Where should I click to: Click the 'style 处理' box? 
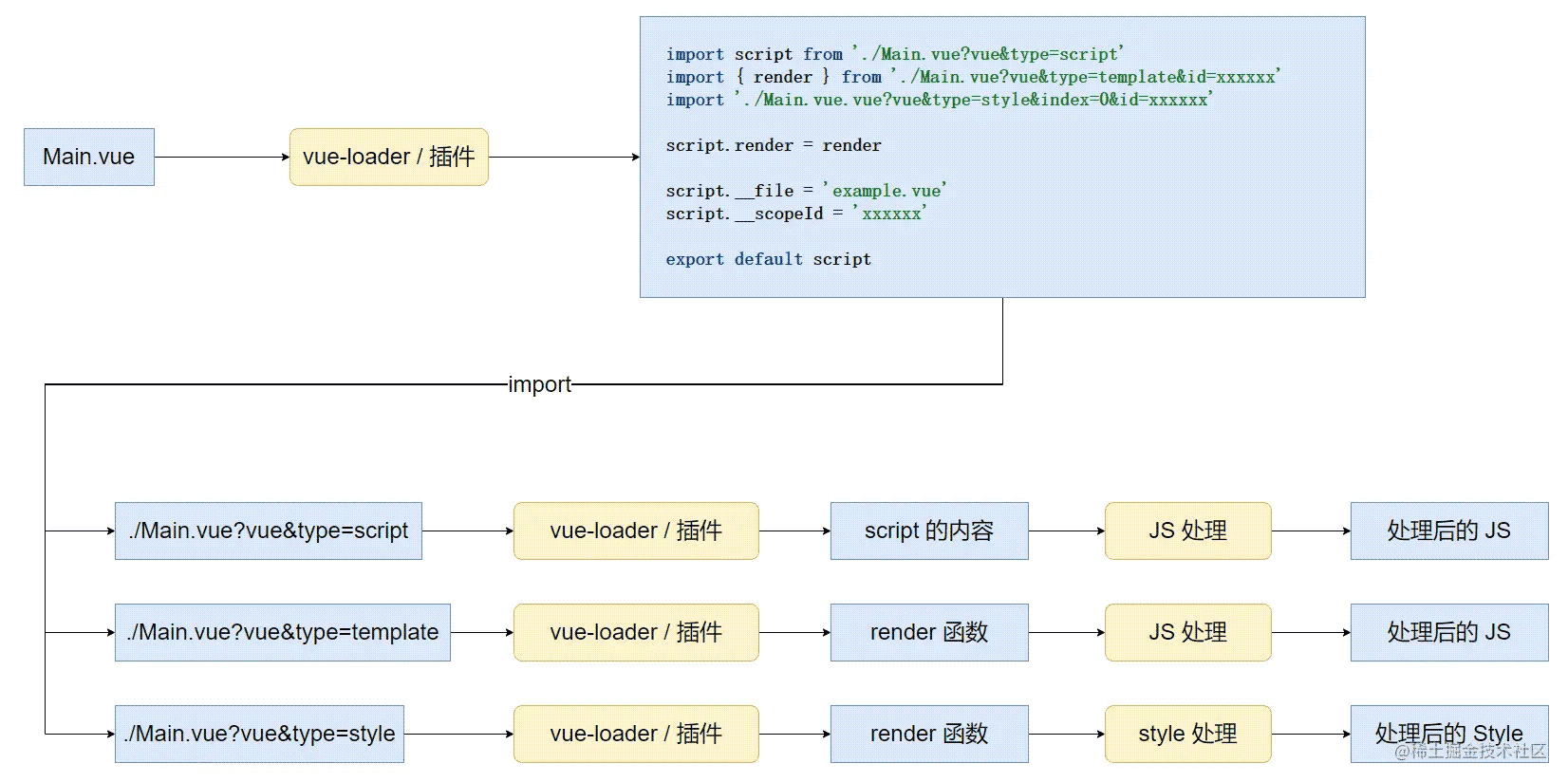(1187, 734)
